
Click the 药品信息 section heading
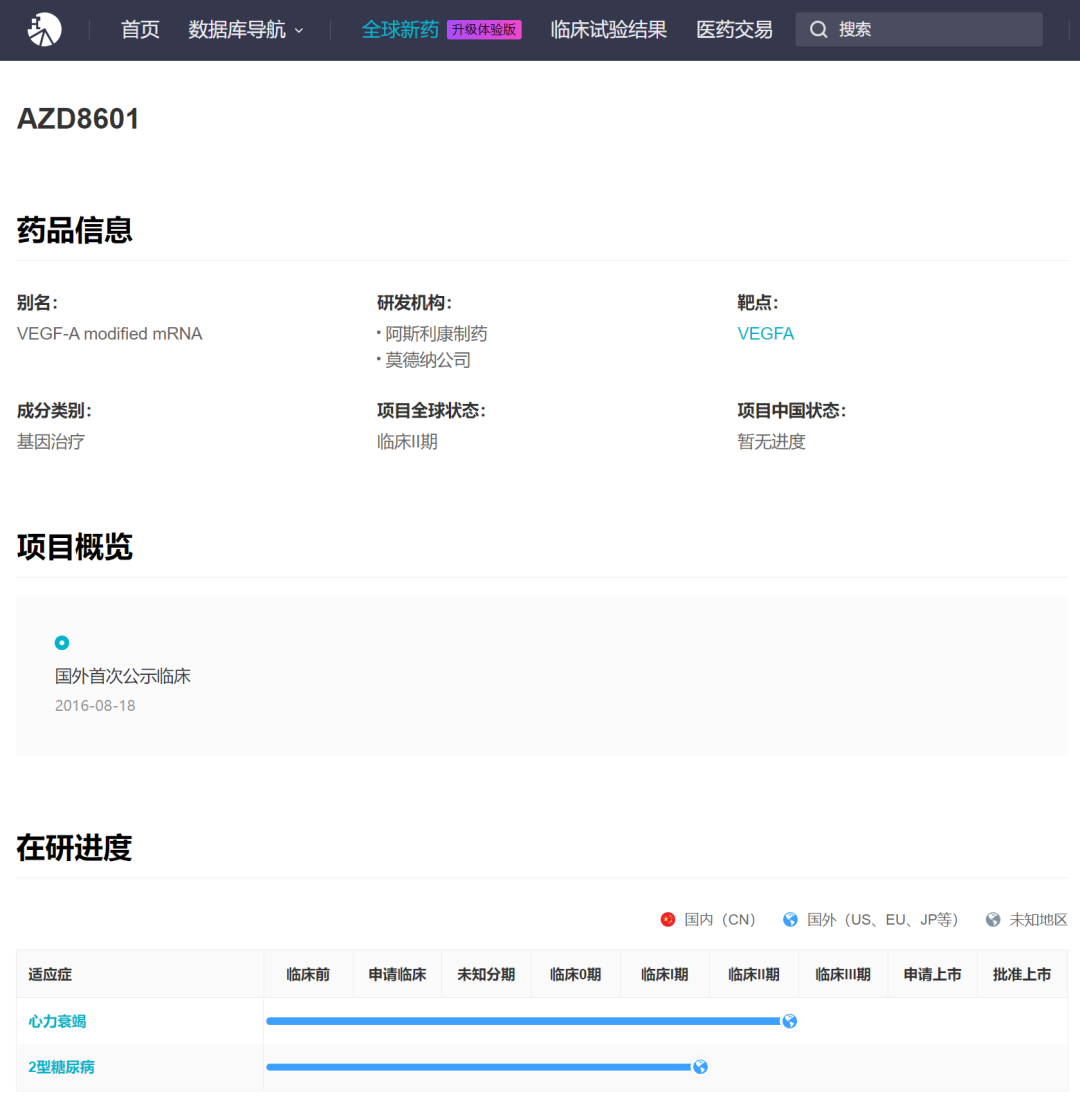[75, 230]
